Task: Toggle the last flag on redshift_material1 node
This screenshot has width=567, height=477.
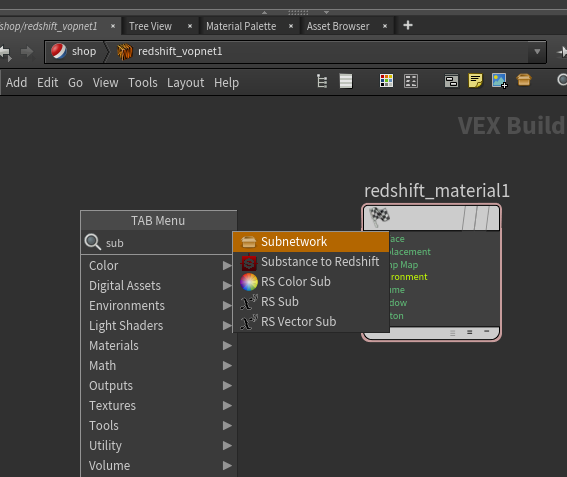Action: point(492,218)
